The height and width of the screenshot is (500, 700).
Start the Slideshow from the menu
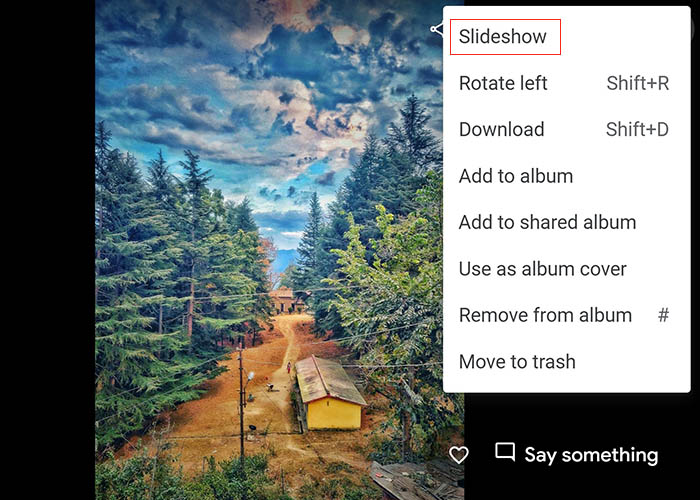[505, 37]
